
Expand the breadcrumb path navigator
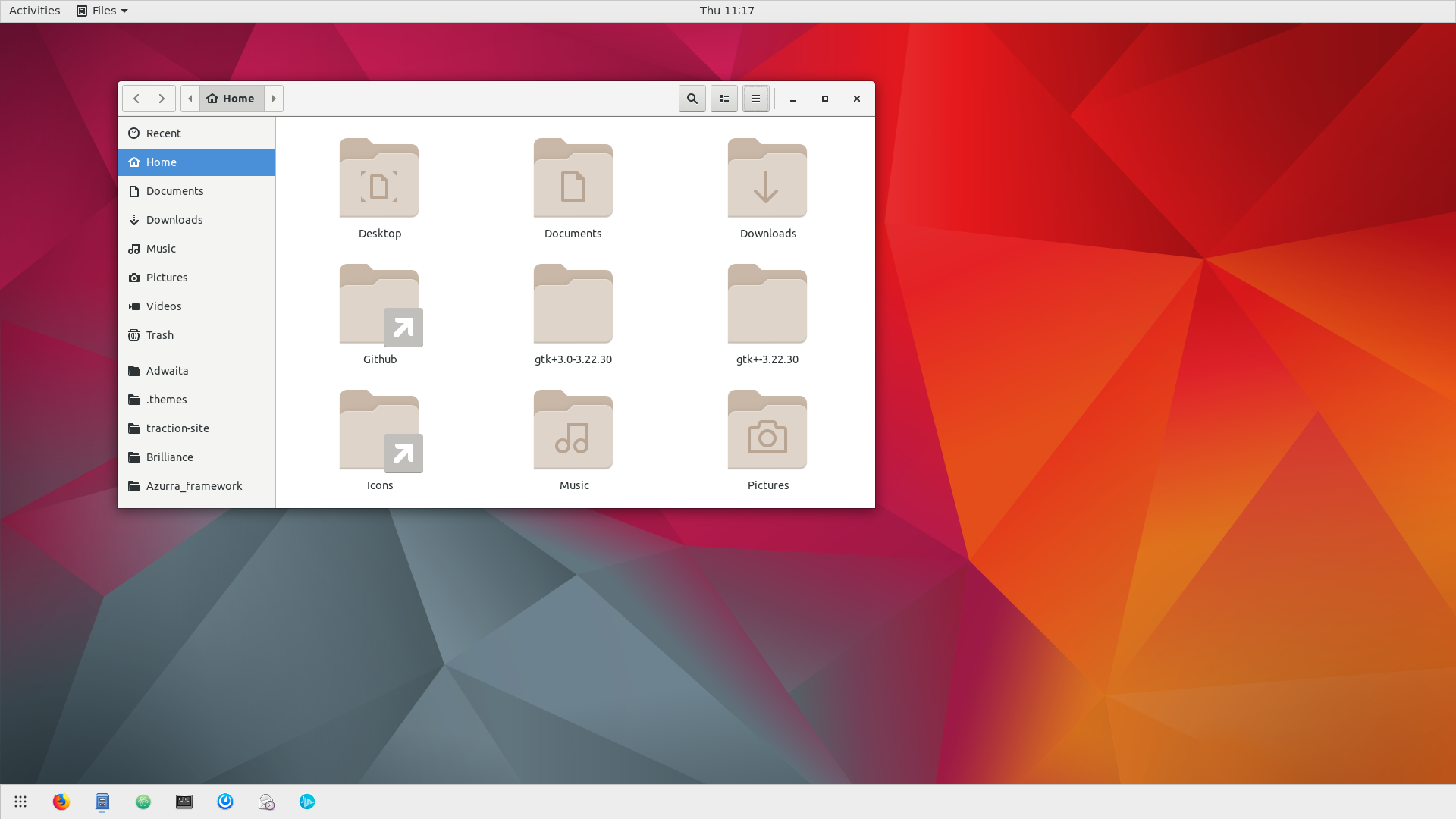pyautogui.click(x=274, y=98)
